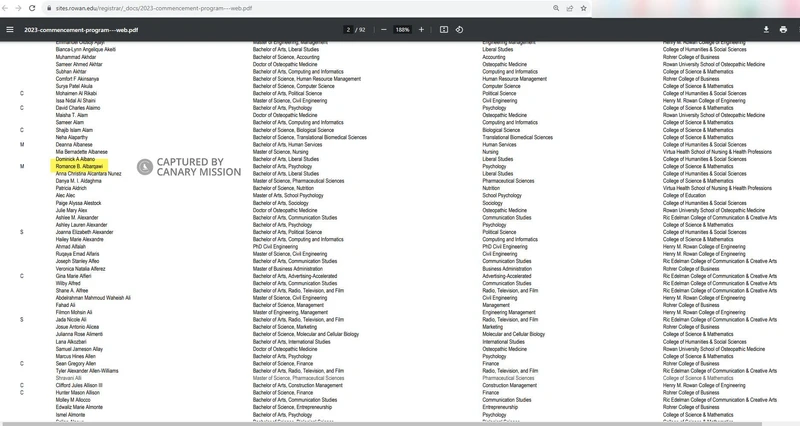Rotate the PDF counterclockwise
The width and height of the screenshot is (800, 426).
tap(460, 30)
